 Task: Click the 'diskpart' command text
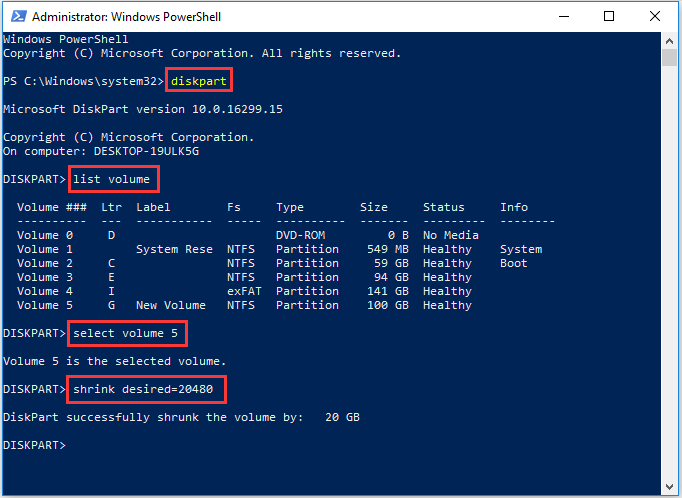[199, 81]
